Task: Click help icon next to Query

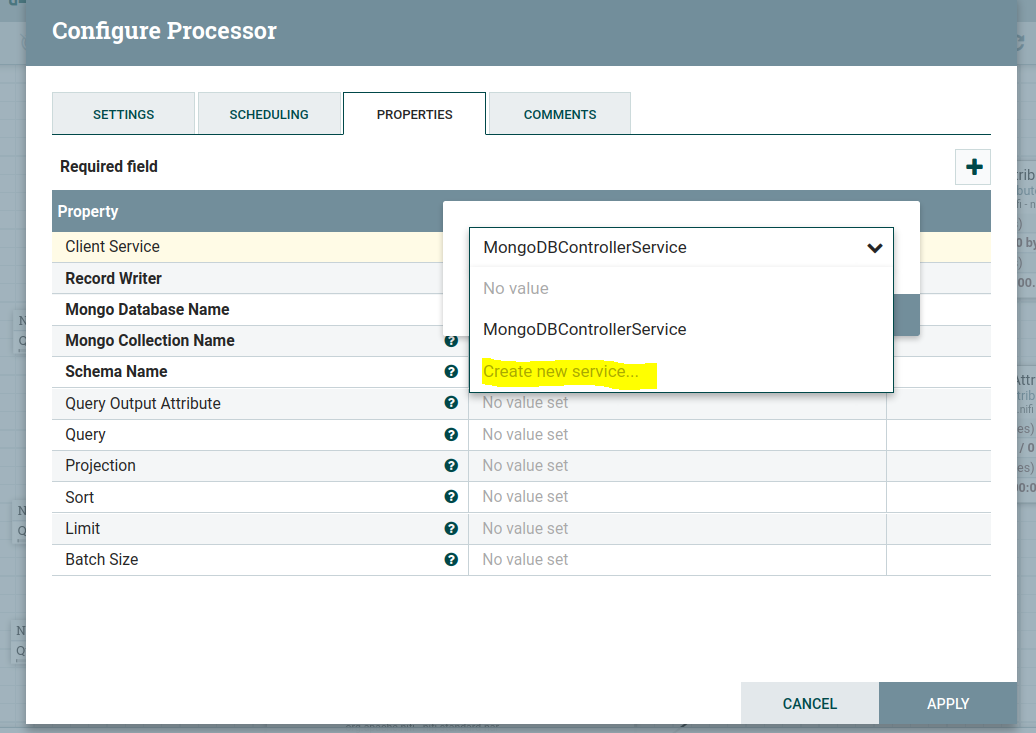Action: [451, 435]
